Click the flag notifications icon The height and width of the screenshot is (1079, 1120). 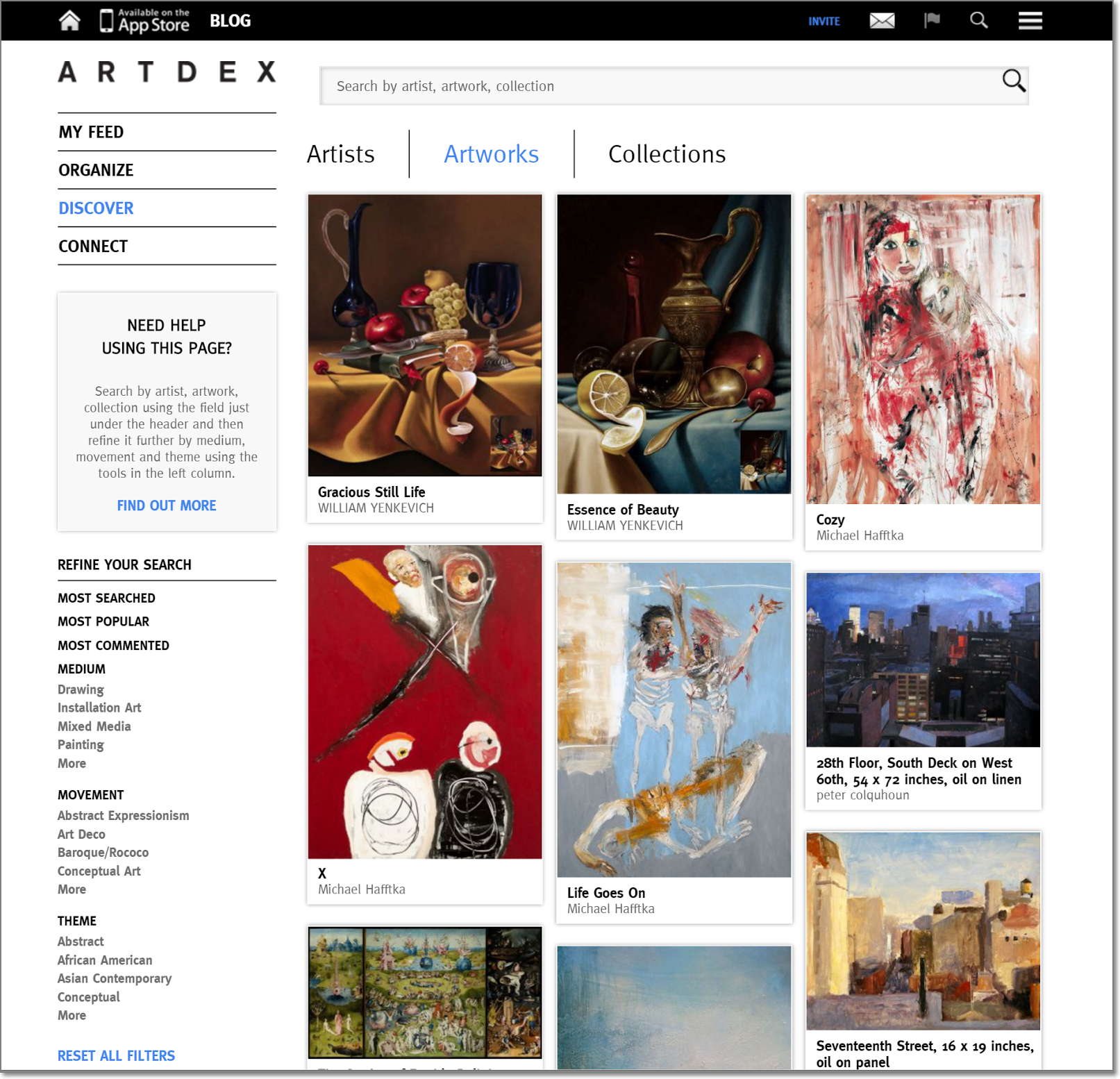tap(932, 21)
